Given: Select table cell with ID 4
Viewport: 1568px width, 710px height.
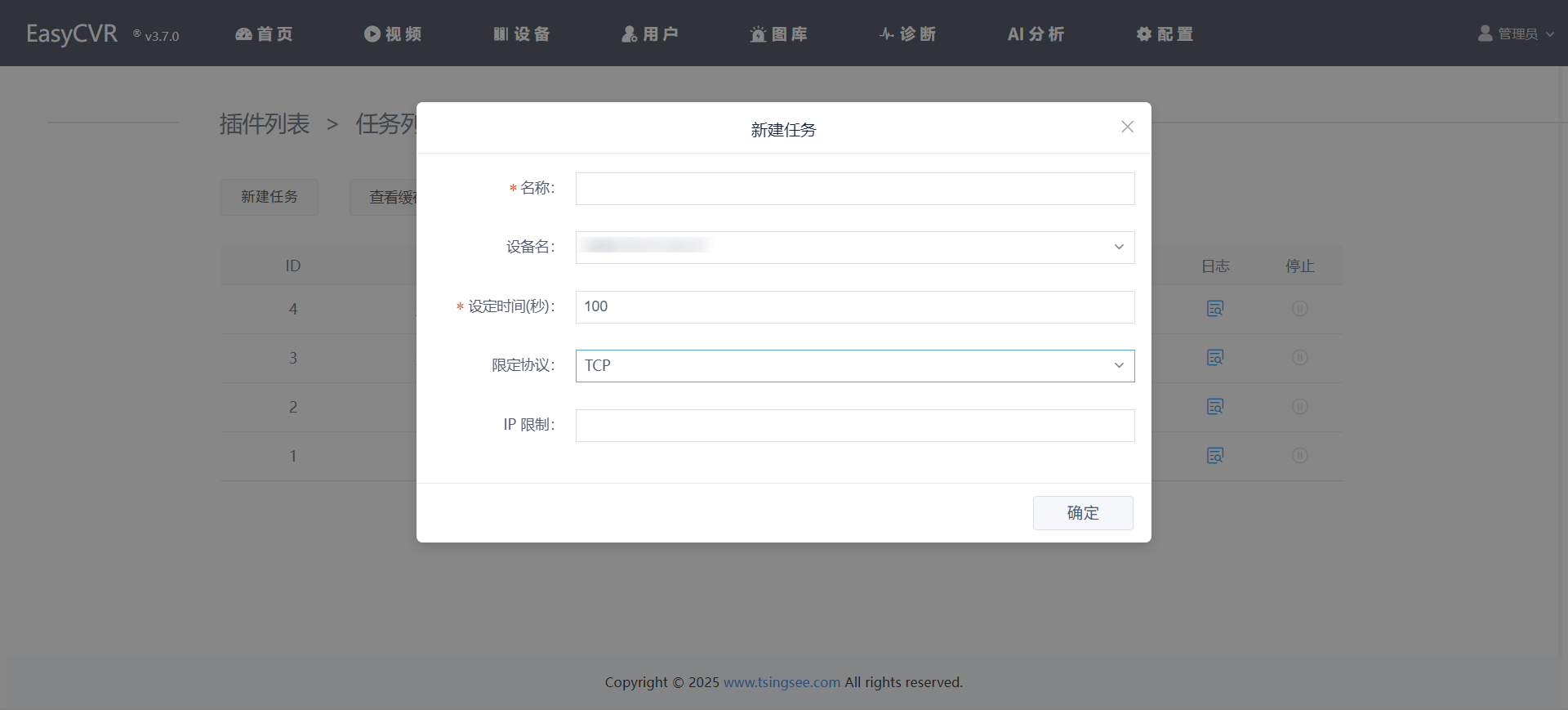Looking at the screenshot, I should tap(293, 309).
